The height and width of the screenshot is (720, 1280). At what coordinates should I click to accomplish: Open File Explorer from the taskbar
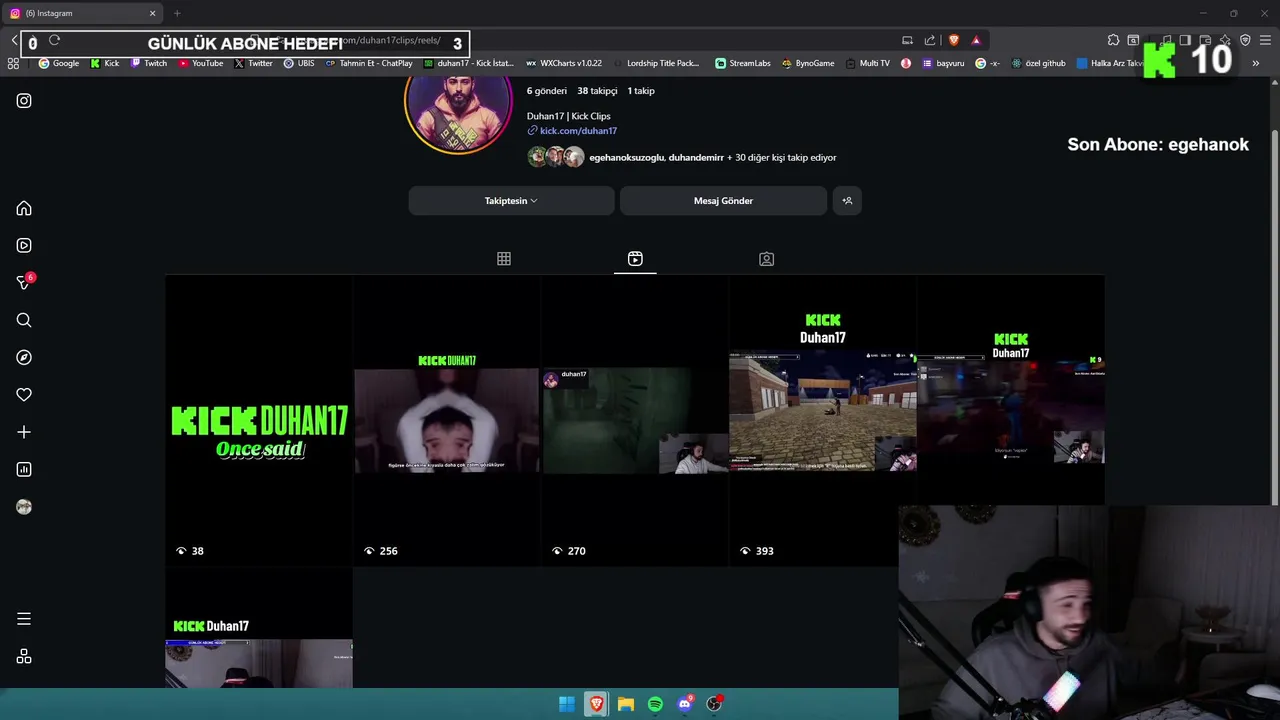pyautogui.click(x=626, y=704)
